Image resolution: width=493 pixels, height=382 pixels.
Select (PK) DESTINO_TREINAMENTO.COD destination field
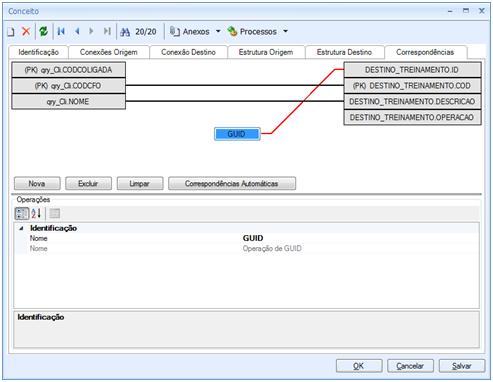(412, 86)
